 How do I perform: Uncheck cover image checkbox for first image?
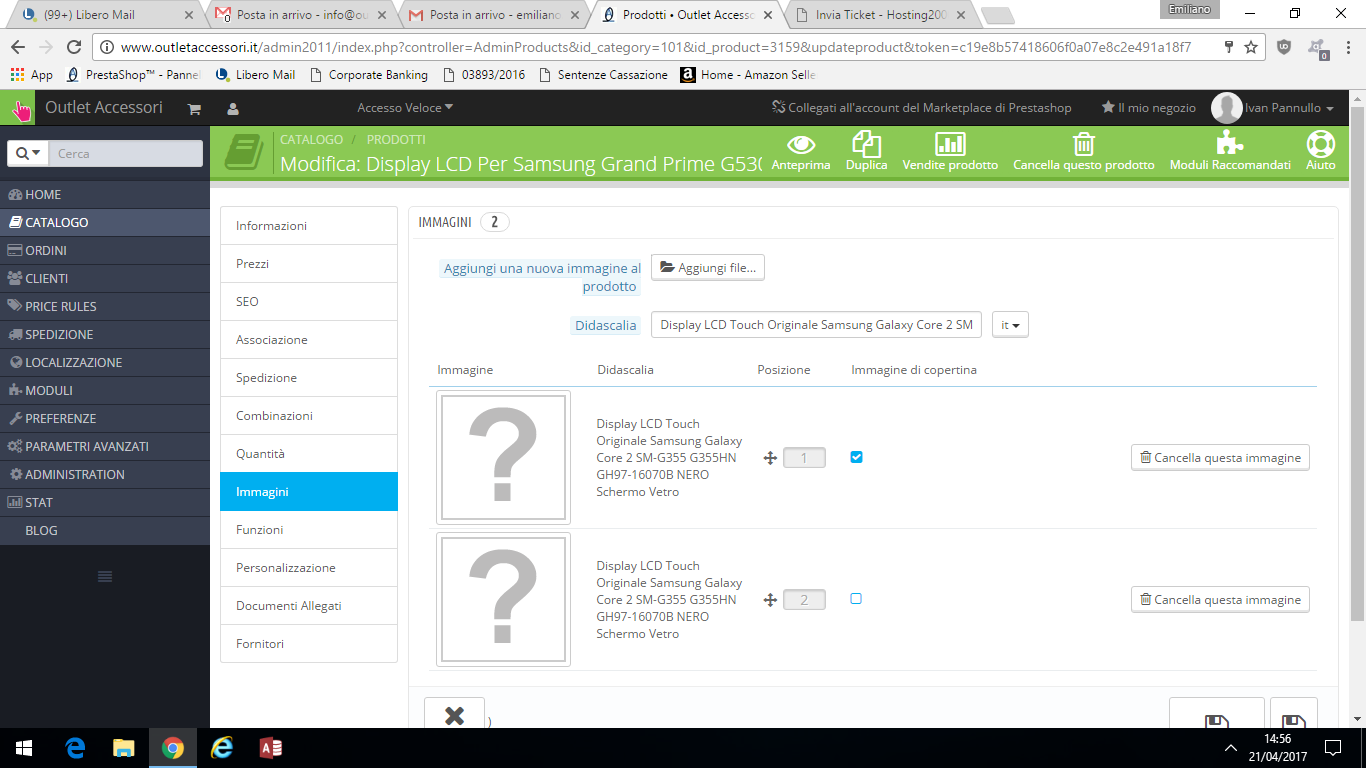pyautogui.click(x=856, y=457)
